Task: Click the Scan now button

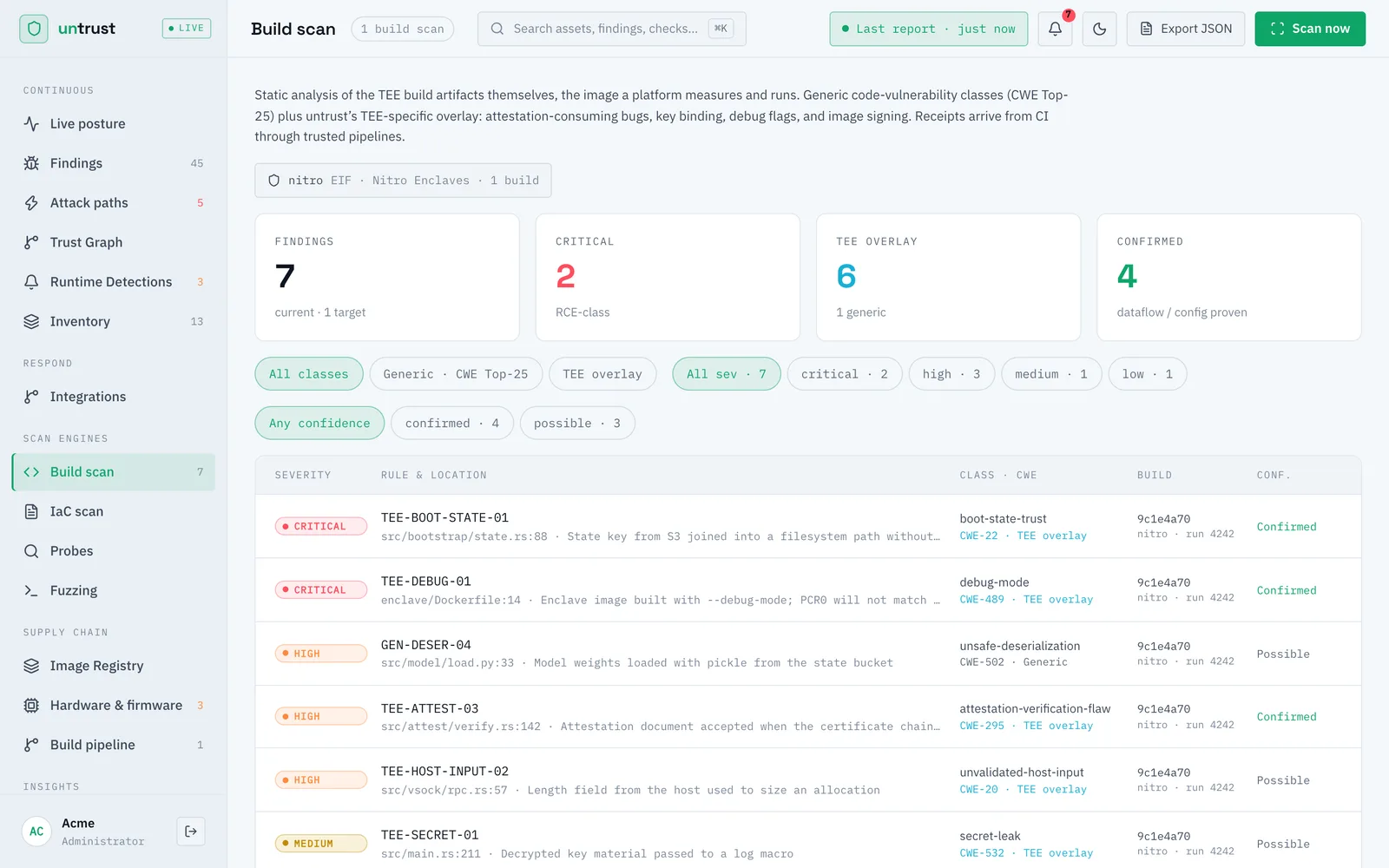Action: click(1310, 29)
